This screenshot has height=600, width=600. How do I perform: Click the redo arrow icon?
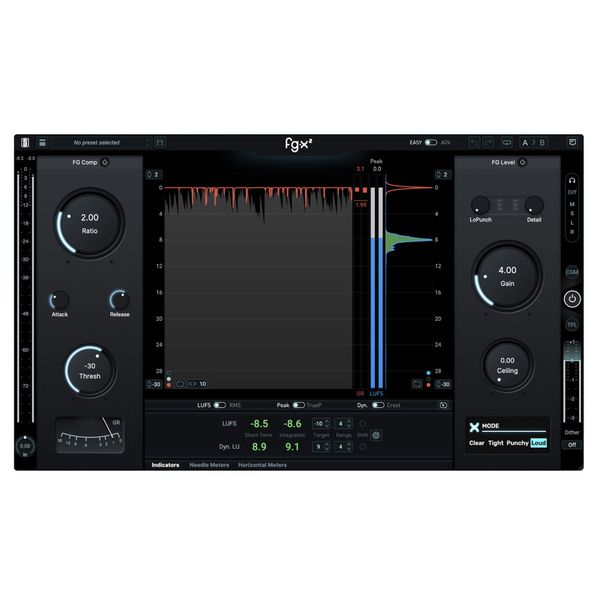(x=488, y=143)
